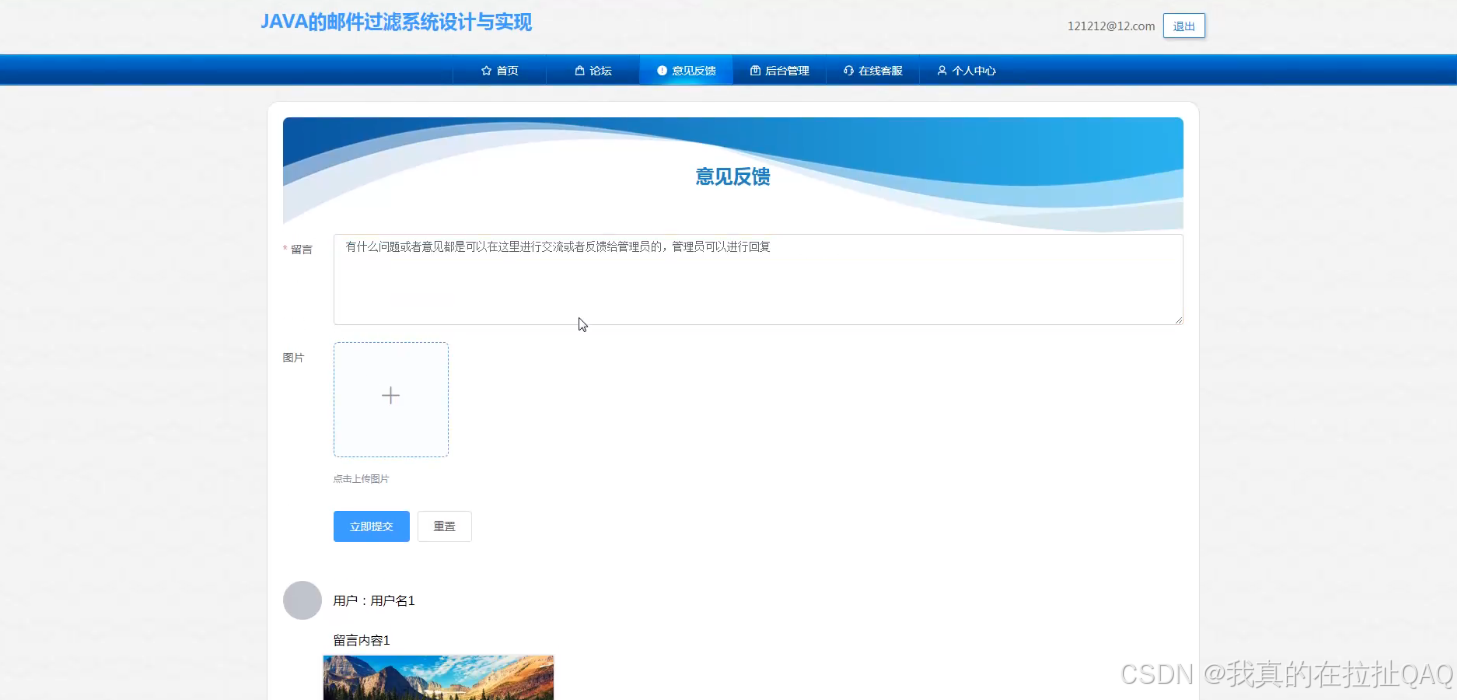
Task: Click the round icon beside 意见反馈
Action: 662,71
